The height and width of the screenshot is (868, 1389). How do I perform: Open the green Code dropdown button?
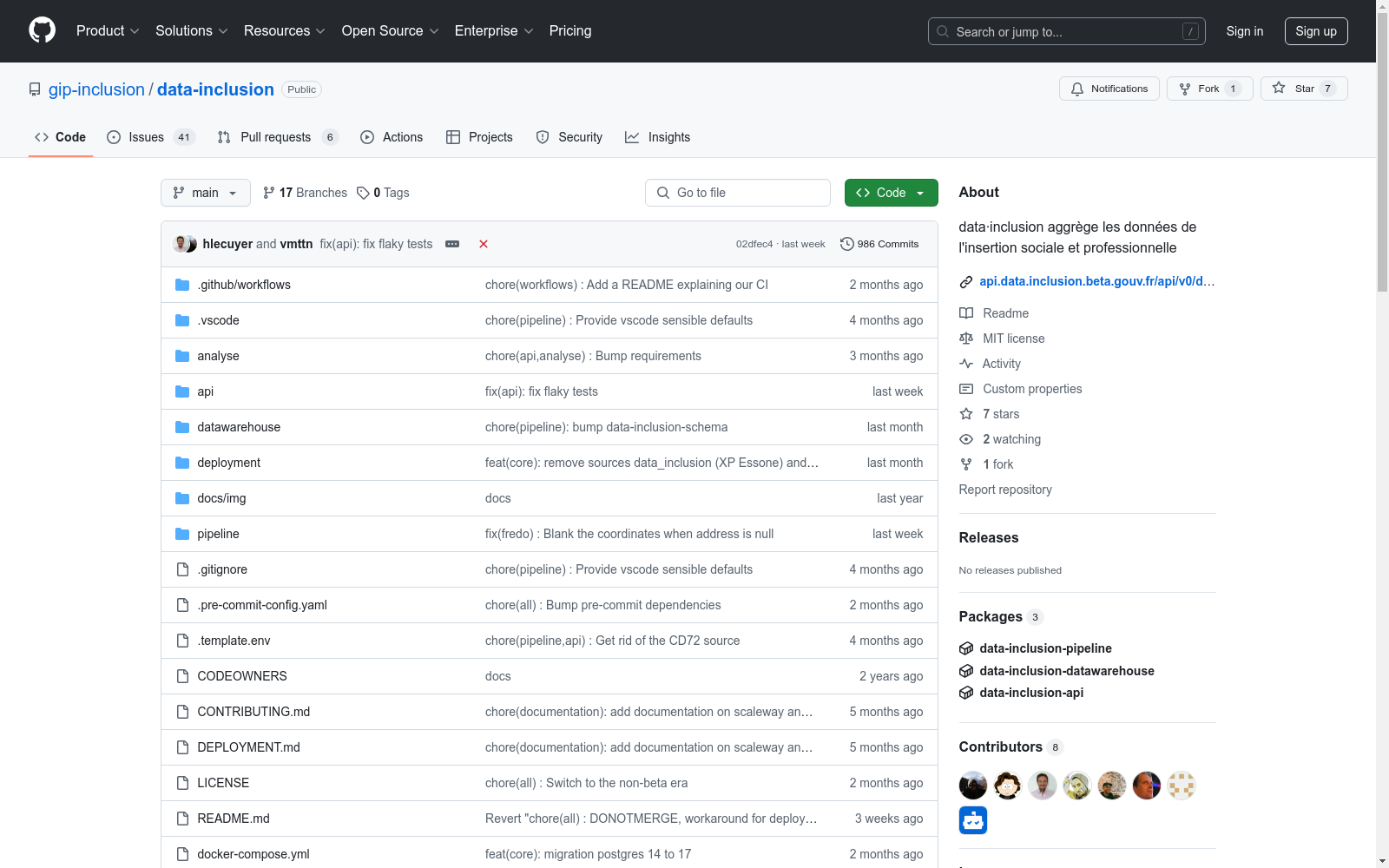click(892, 193)
